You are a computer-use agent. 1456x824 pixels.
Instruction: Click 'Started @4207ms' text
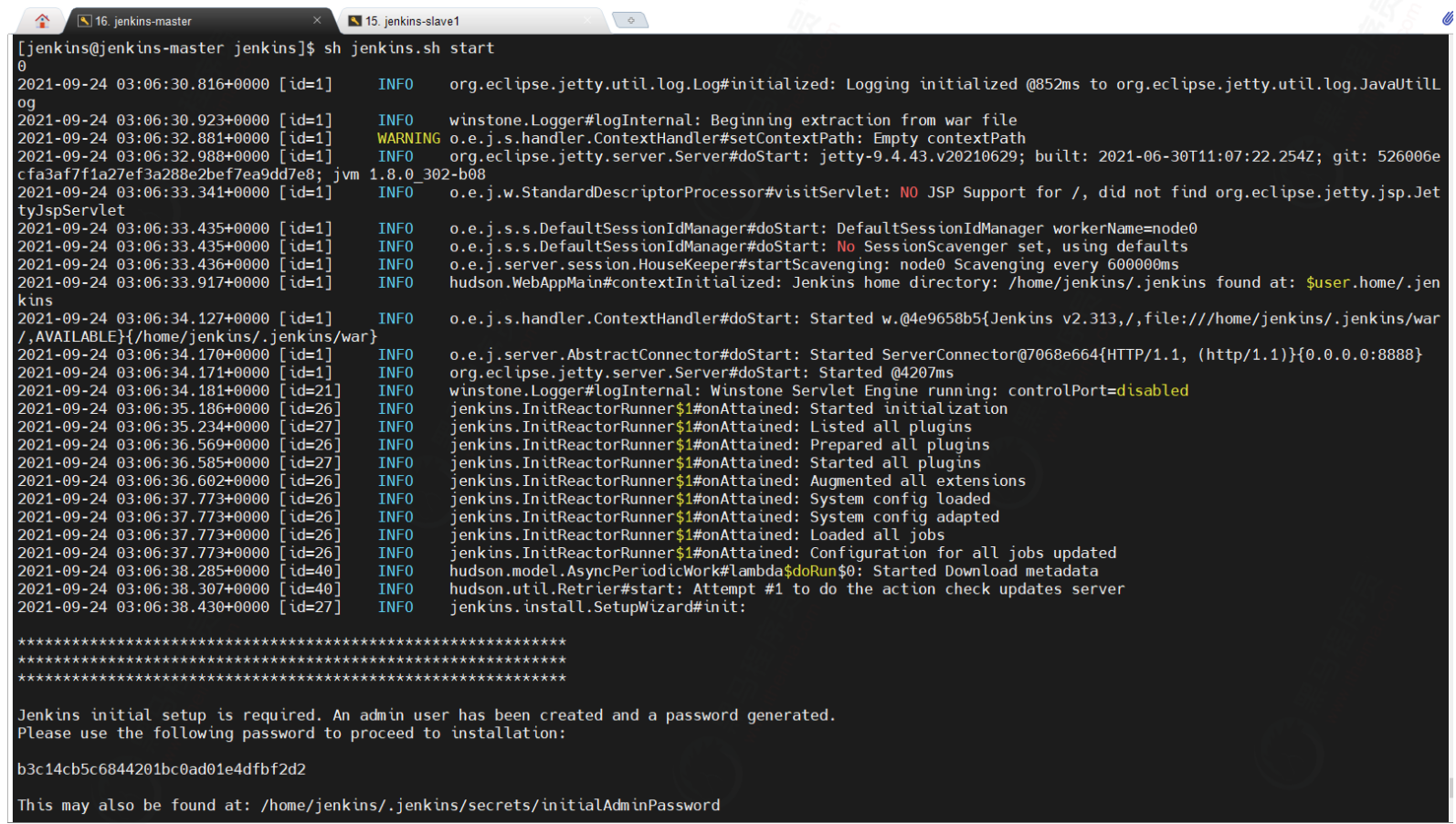pyautogui.click(x=886, y=373)
